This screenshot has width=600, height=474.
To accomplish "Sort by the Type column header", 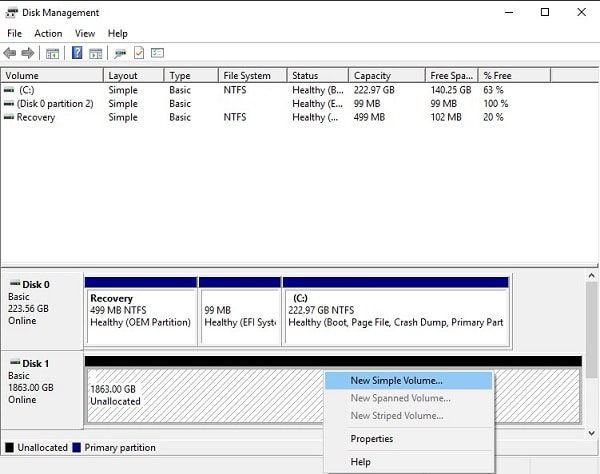I will click(192, 75).
